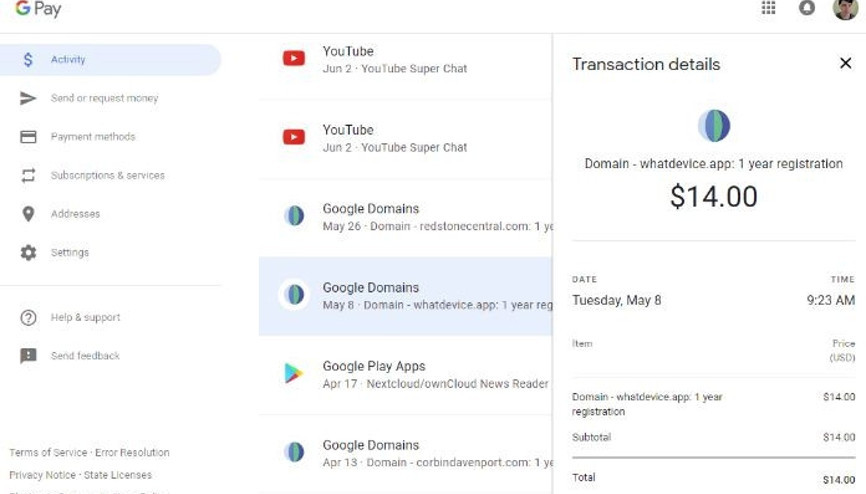
Task: Click the question mark help icon
Action: click(28, 318)
